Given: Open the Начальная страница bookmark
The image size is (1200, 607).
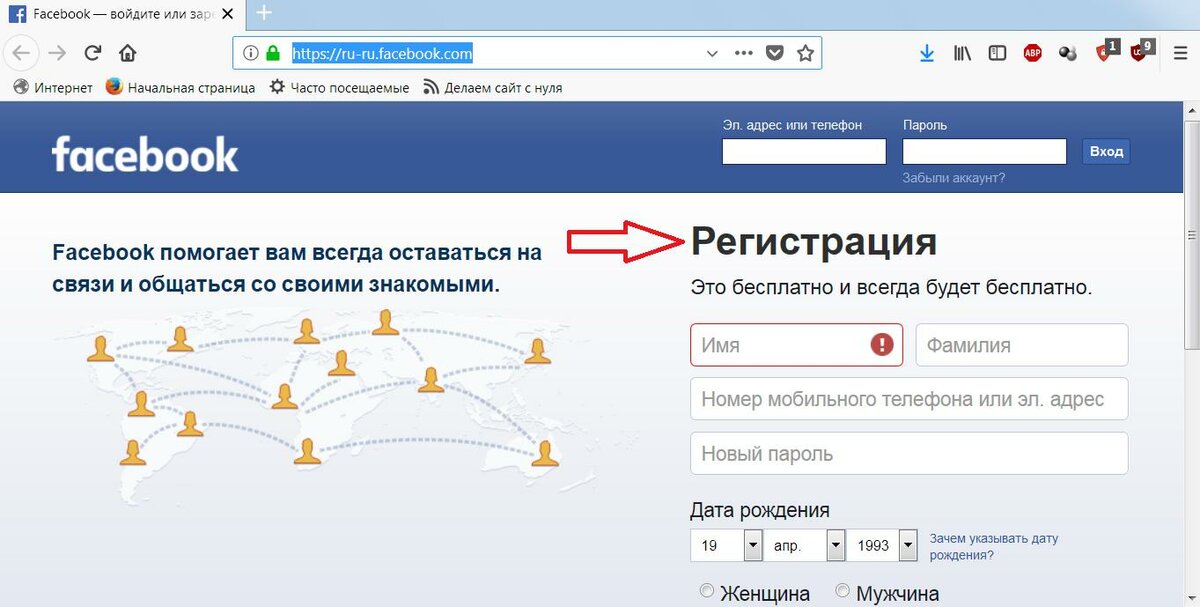Looking at the screenshot, I should [181, 87].
